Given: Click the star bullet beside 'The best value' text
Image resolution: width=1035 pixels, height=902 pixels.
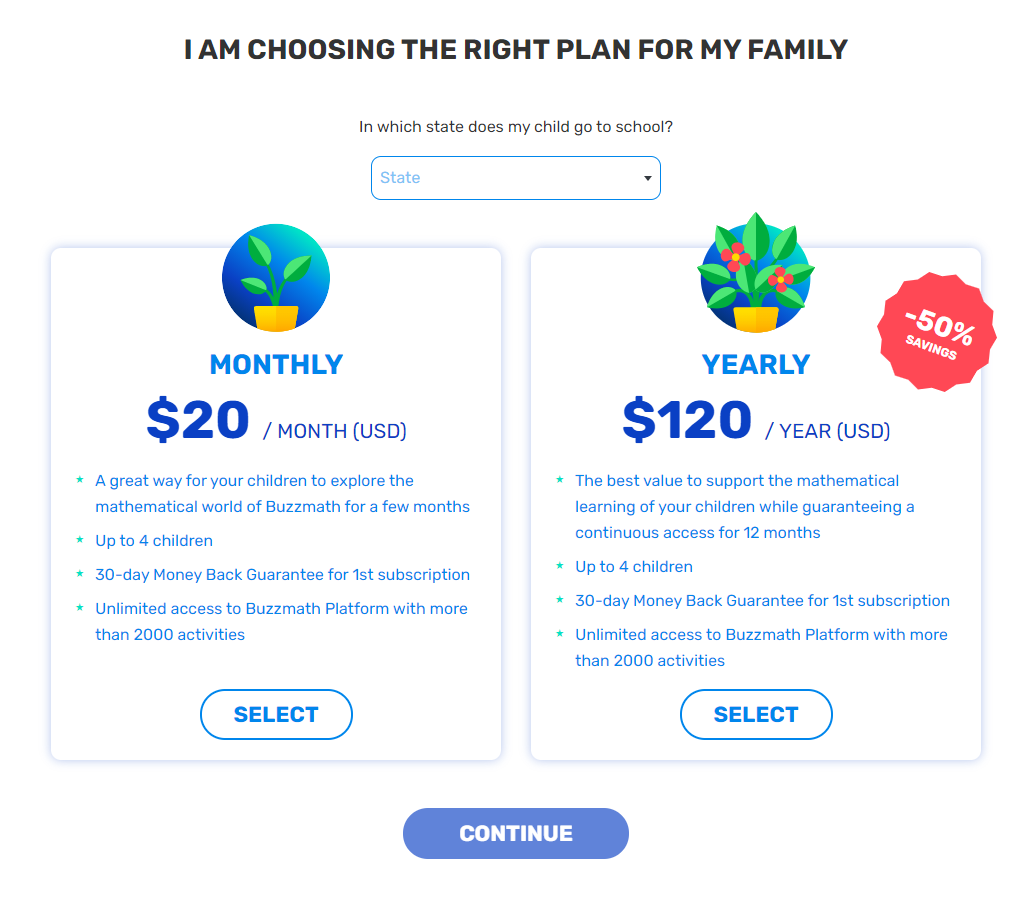Looking at the screenshot, I should point(560,480).
